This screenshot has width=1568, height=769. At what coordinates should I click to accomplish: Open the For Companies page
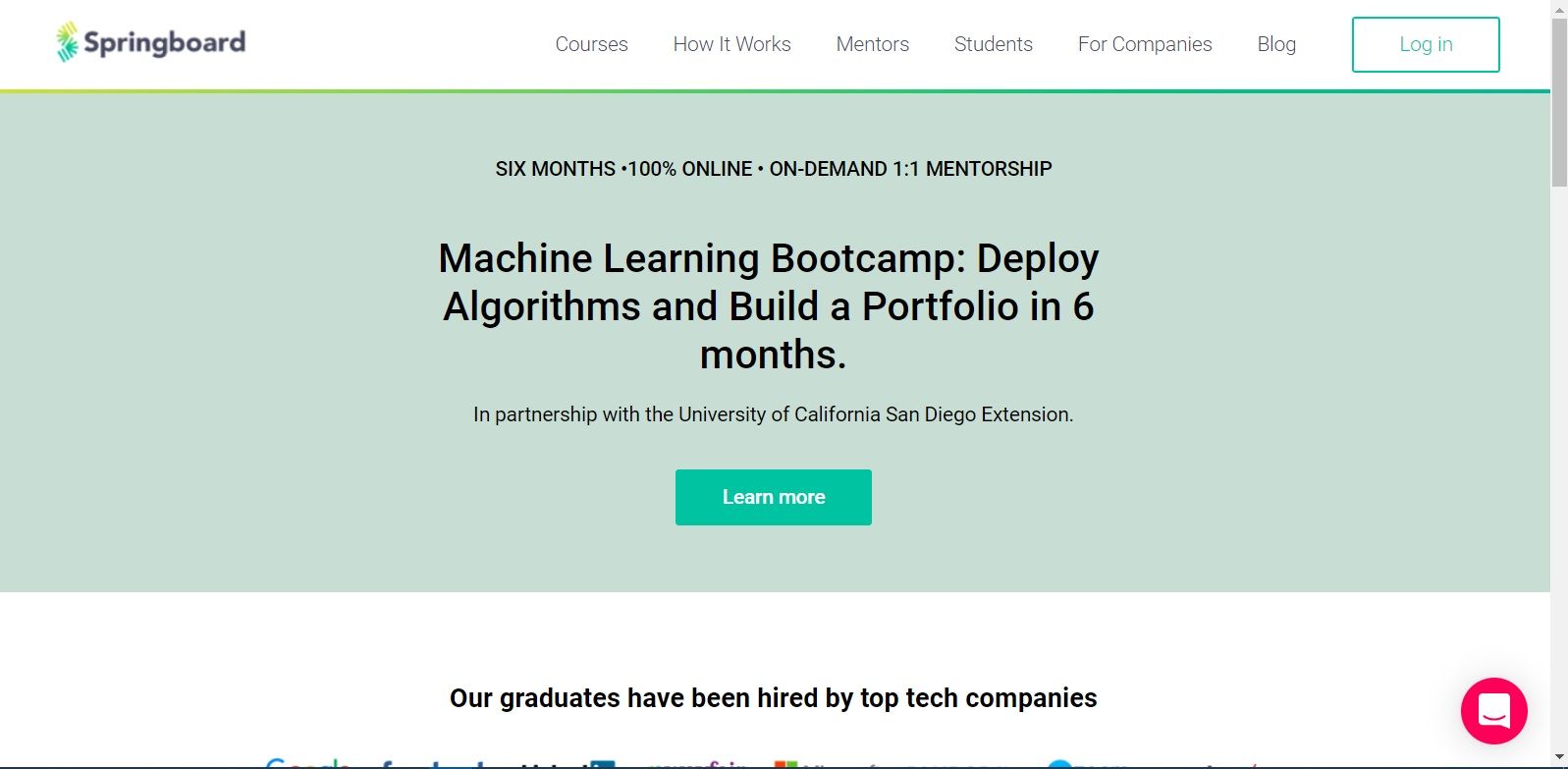coord(1145,44)
